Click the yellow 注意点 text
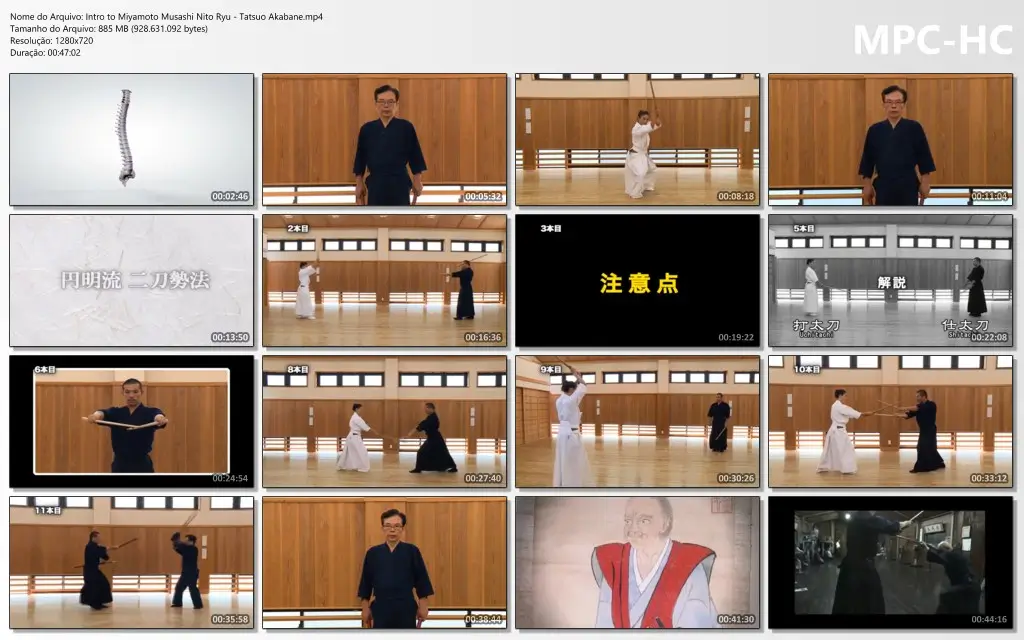Viewport: 1024px width, 640px height. 639,283
